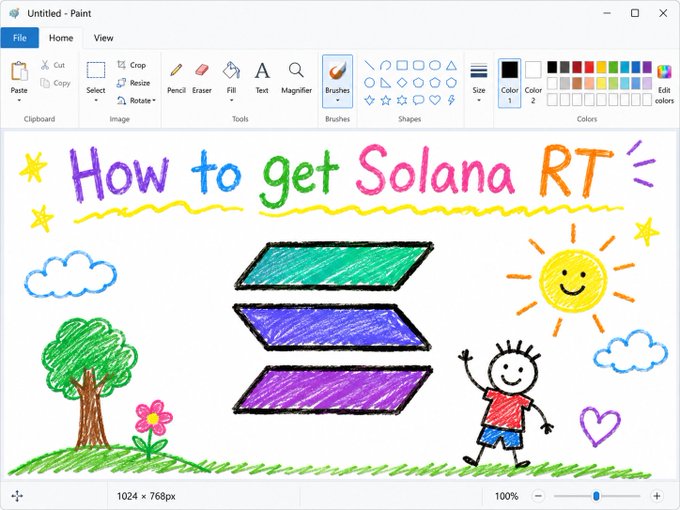This screenshot has height=510, width=680.
Task: Click the Copy button
Action: click(x=55, y=83)
